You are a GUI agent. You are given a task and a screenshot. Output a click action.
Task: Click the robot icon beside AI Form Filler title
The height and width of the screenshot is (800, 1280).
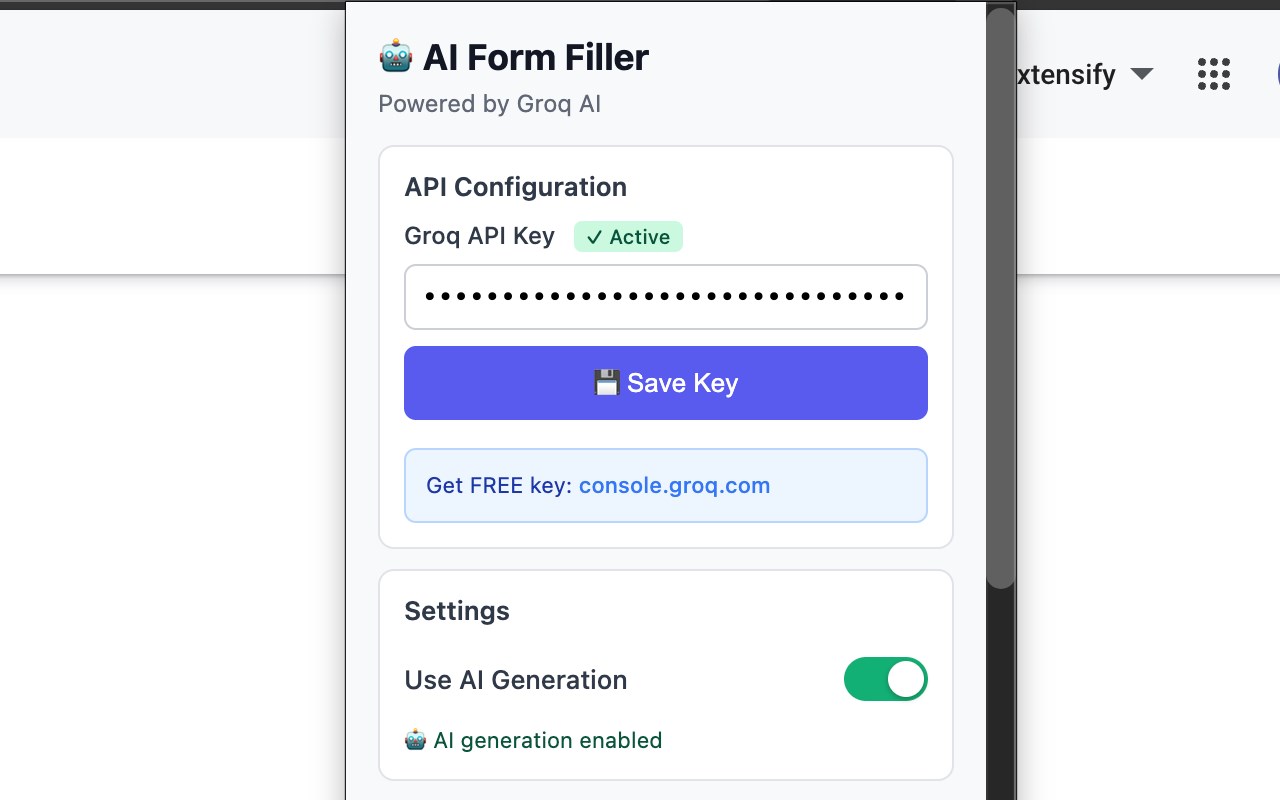point(396,57)
